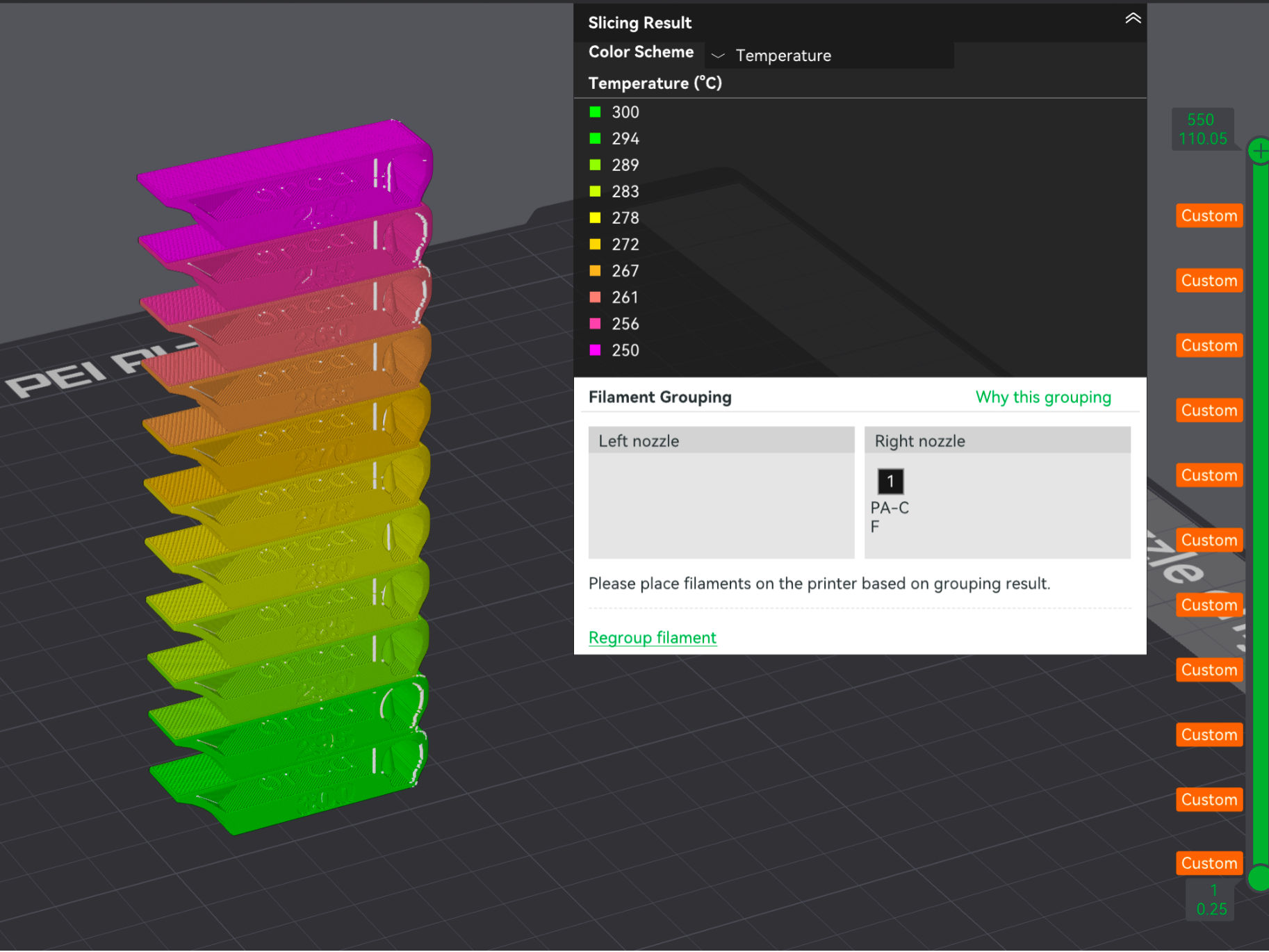Viewport: 1269px width, 952px height.
Task: Click the layer 1 0.25 readout
Action: pyautogui.click(x=1211, y=900)
